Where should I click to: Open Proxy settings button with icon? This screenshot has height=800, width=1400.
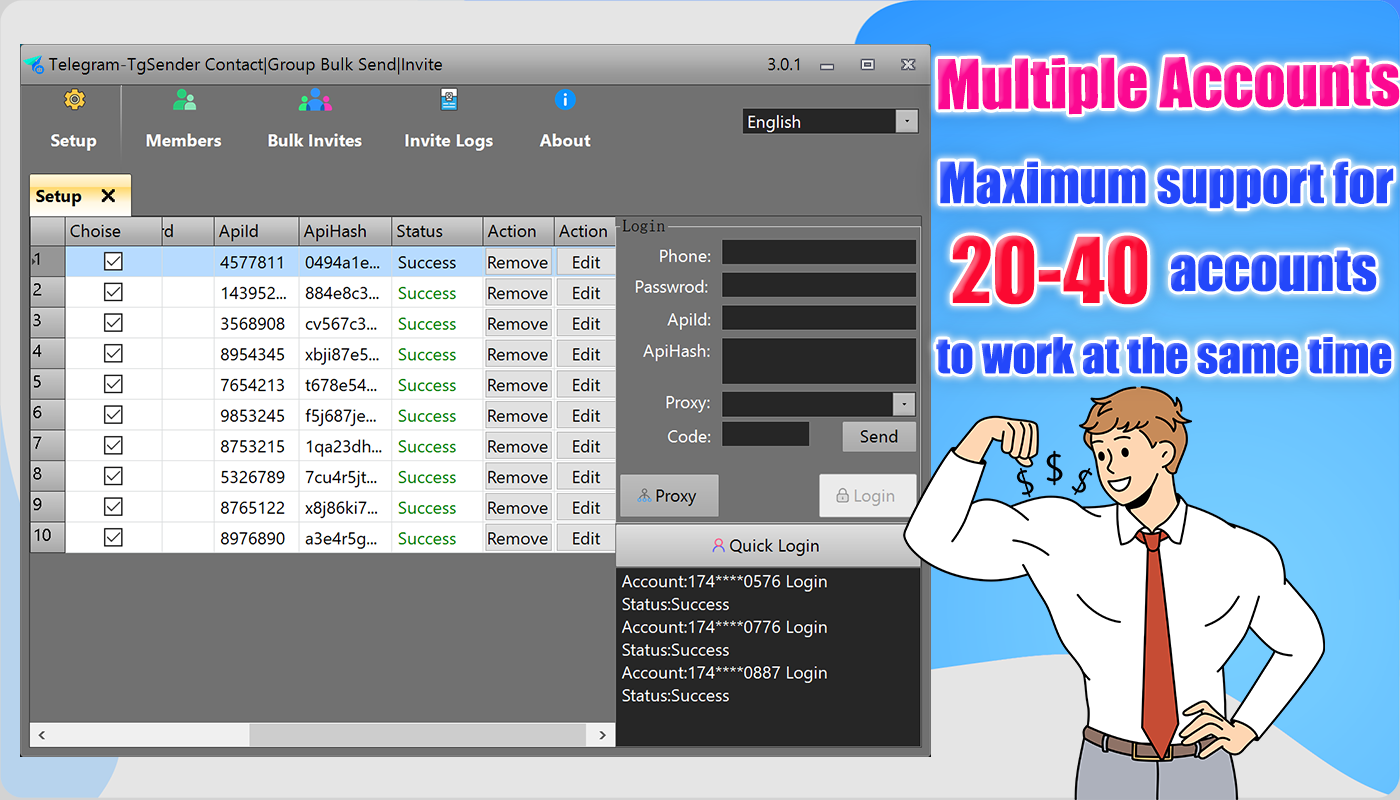(x=669, y=496)
